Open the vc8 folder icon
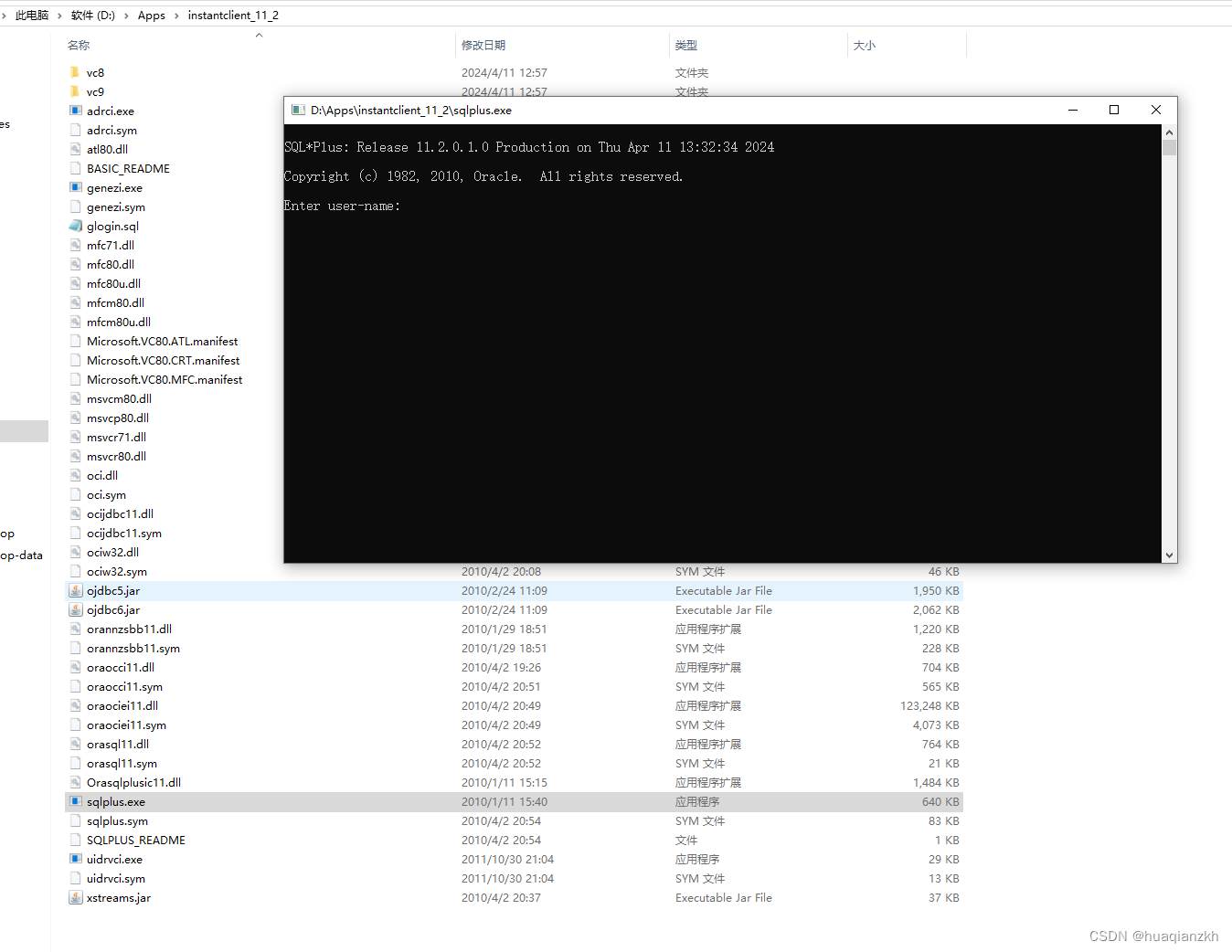Viewport: 1232px width, 952px height. click(75, 72)
